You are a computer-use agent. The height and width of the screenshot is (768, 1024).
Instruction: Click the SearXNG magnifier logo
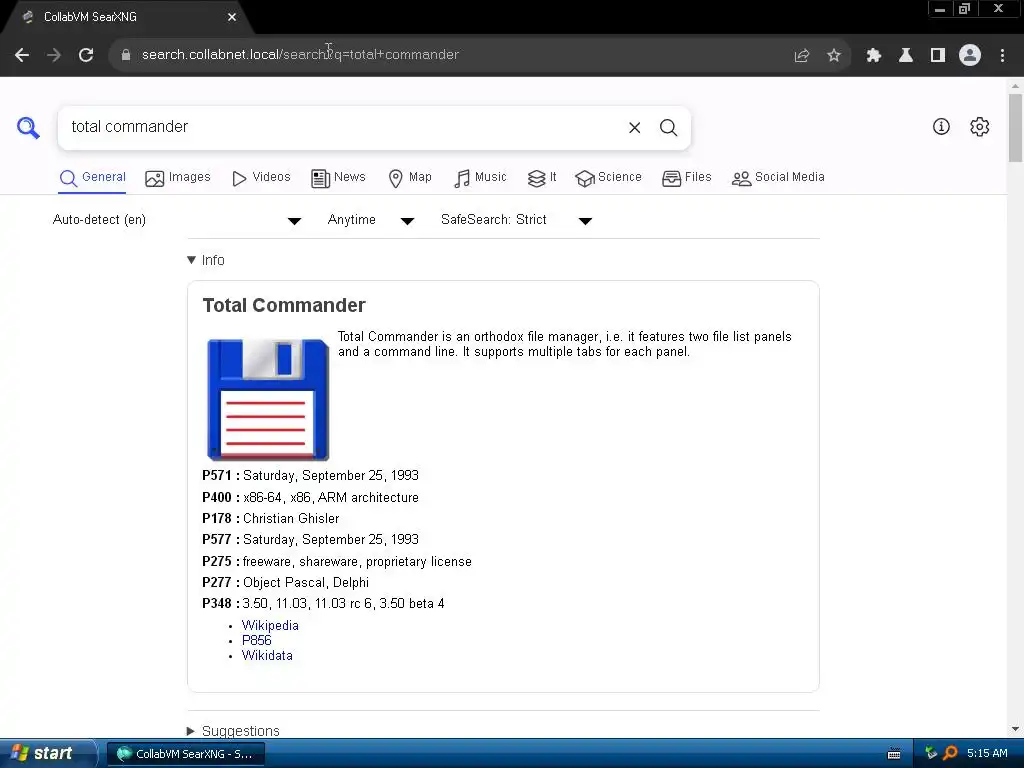pyautogui.click(x=28, y=127)
